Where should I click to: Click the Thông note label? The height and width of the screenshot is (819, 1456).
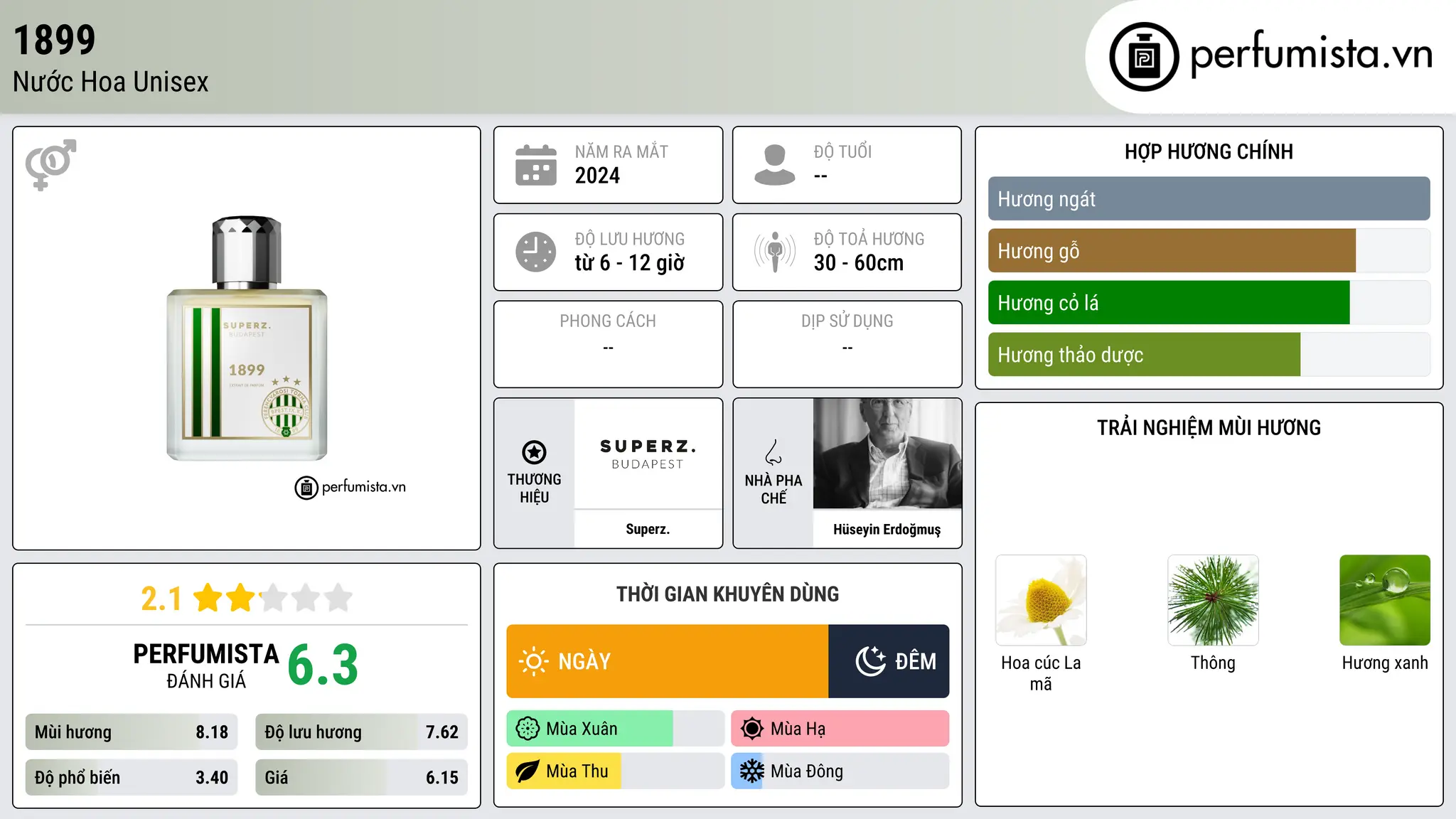pyautogui.click(x=1213, y=663)
